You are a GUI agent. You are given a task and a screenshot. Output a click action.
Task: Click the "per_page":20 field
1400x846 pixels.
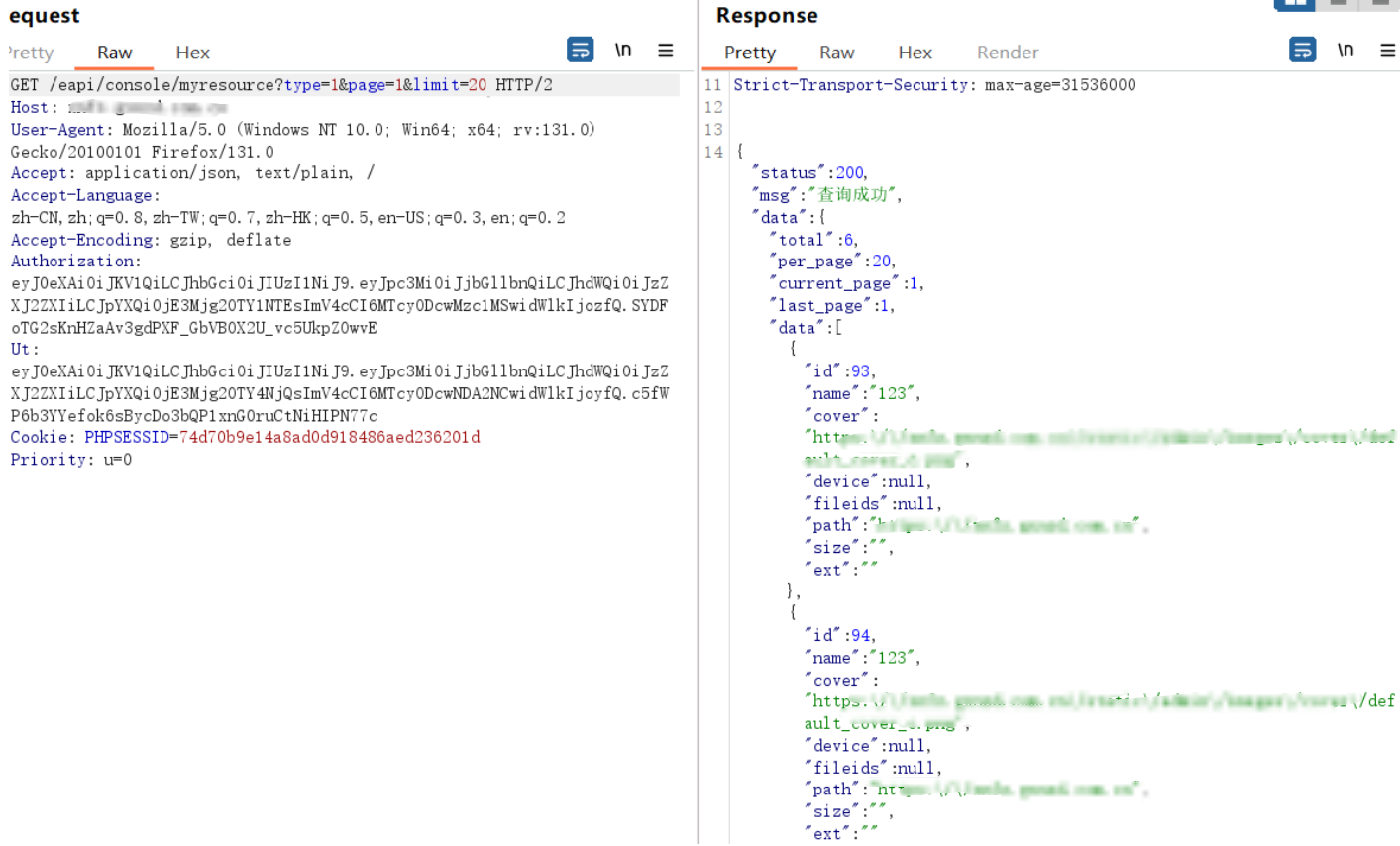(832, 262)
